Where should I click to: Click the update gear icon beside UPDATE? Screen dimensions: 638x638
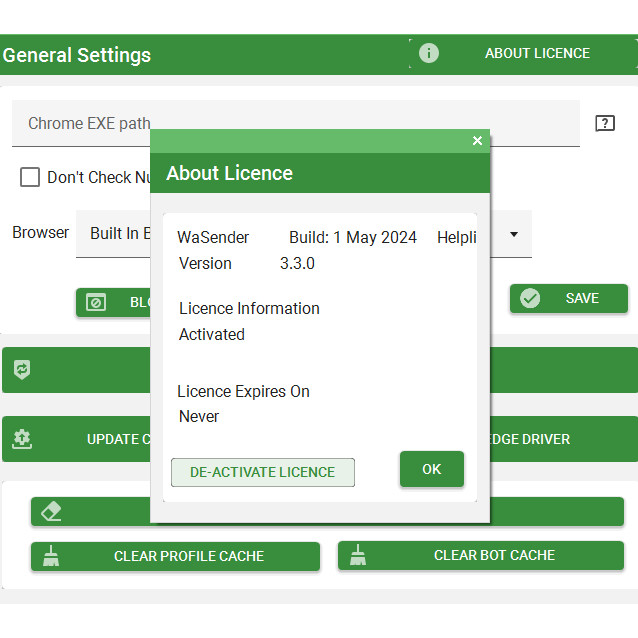tap(22, 439)
